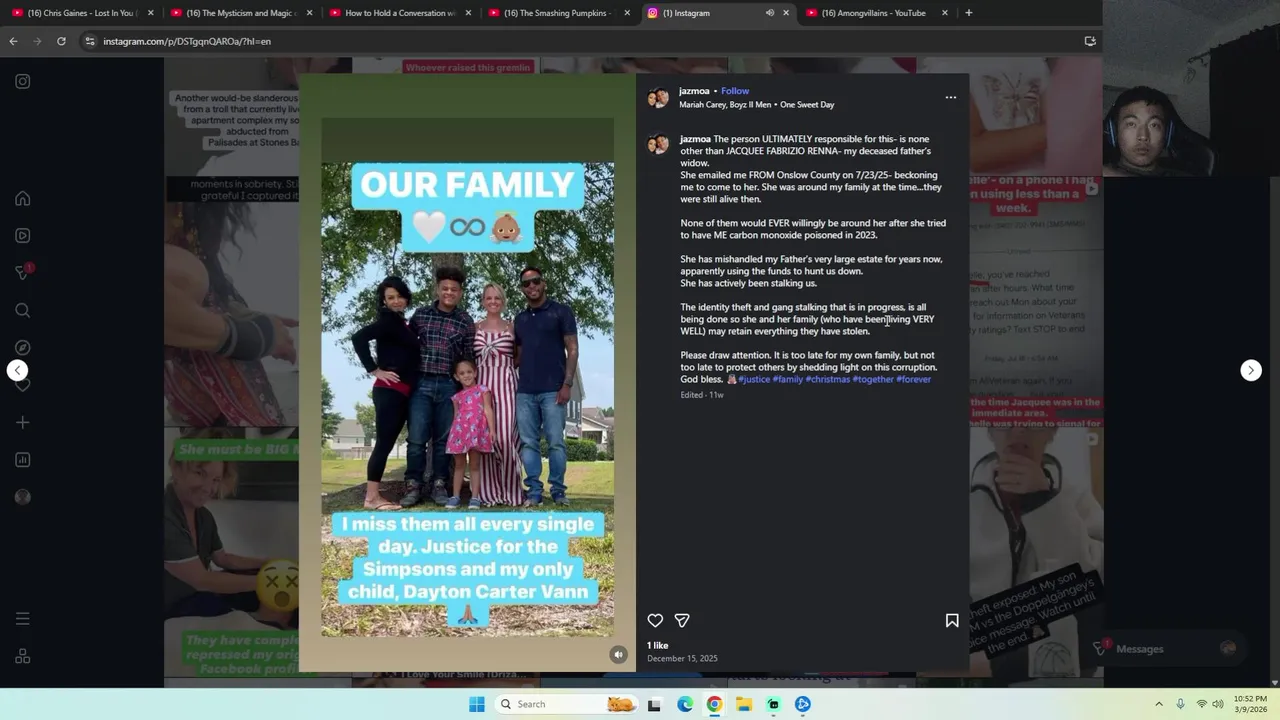
Task: Follow the jazmoa account
Action: 735,91
